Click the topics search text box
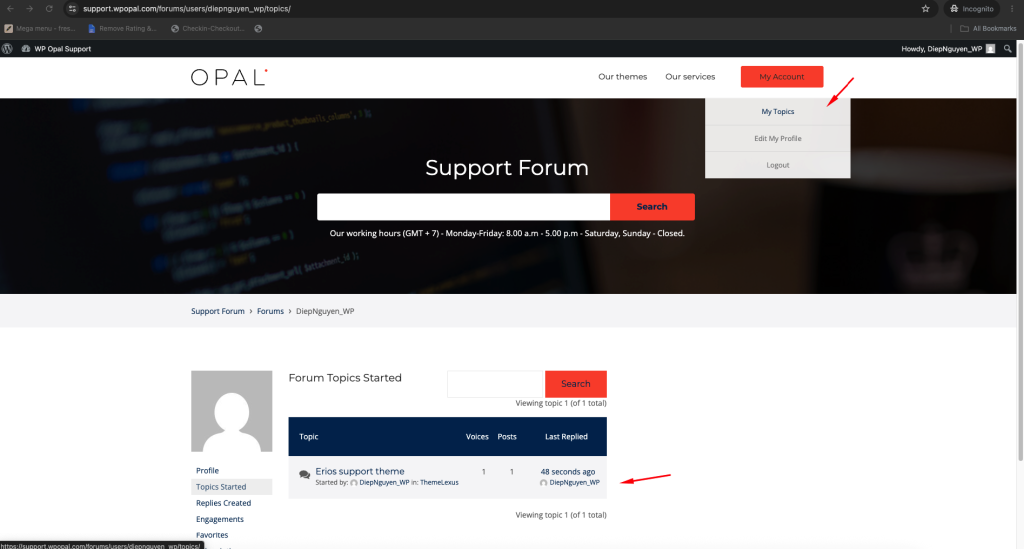 [x=495, y=384]
